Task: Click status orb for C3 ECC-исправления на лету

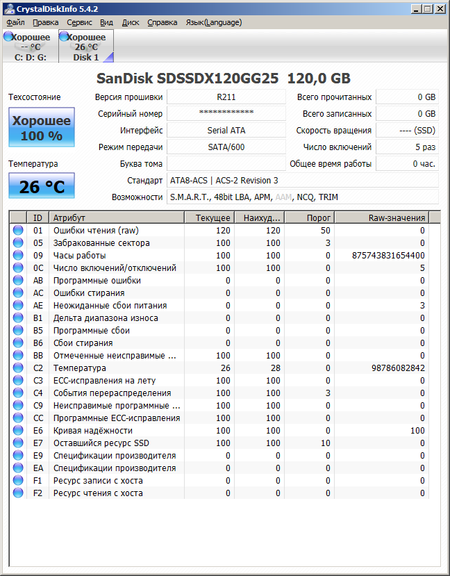Action: tap(18, 380)
